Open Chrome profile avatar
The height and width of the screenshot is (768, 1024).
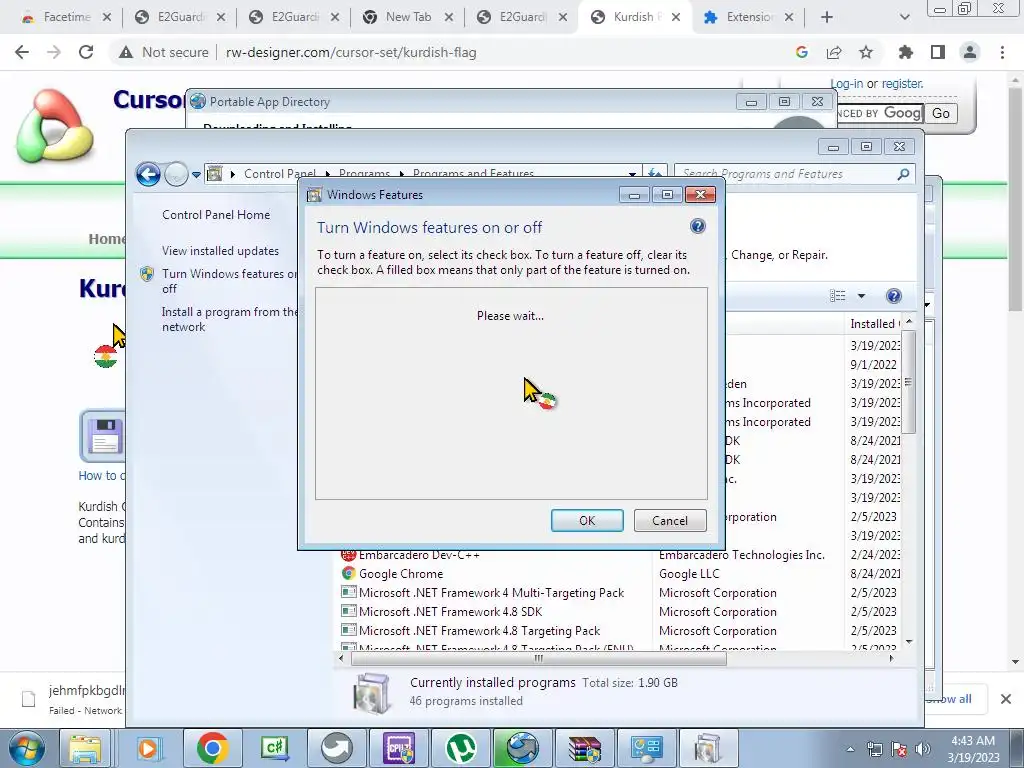pos(970,52)
